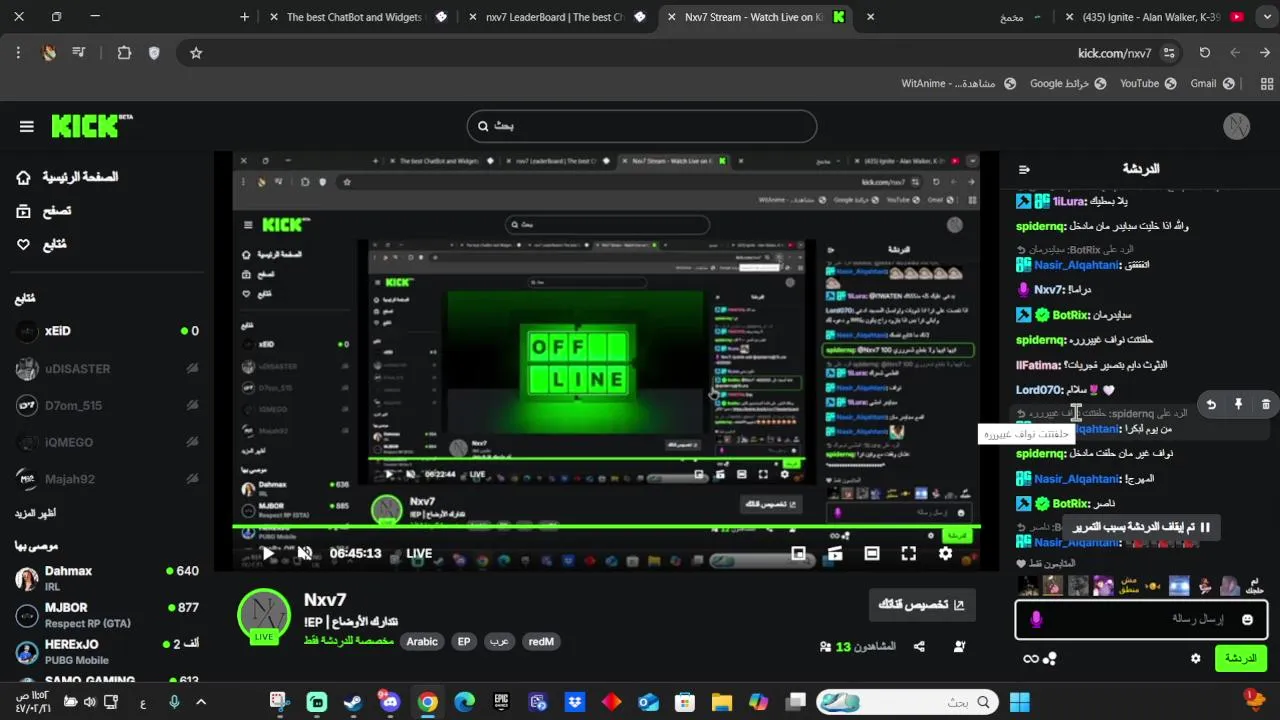Open xEiD channel in sidebar

point(106,331)
